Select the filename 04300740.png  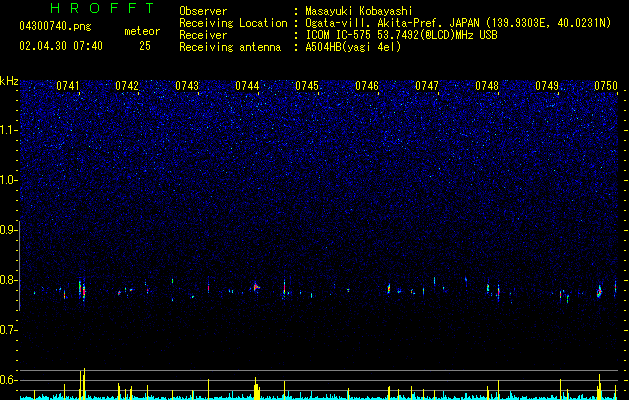point(55,27)
